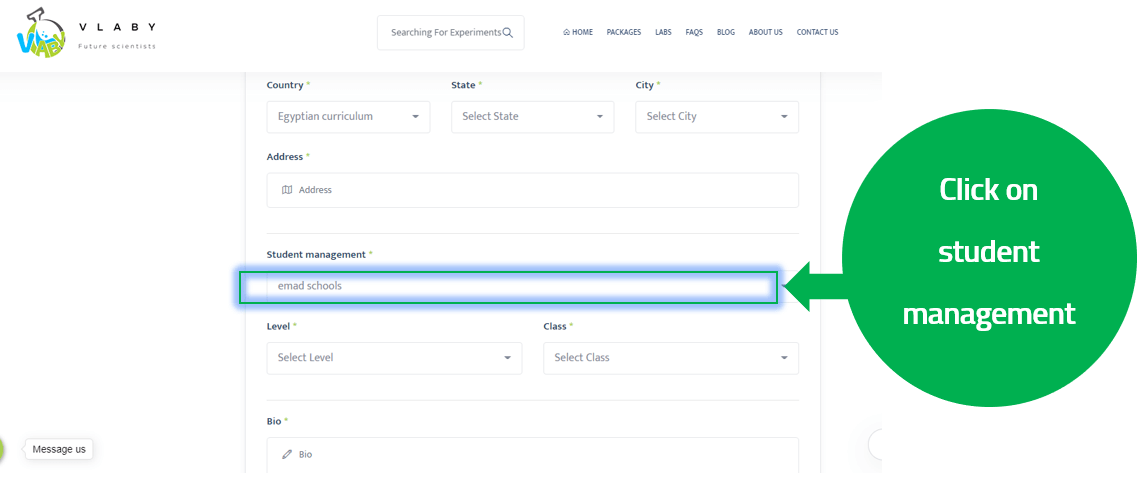Click the home icon in navigation

[x=566, y=32]
